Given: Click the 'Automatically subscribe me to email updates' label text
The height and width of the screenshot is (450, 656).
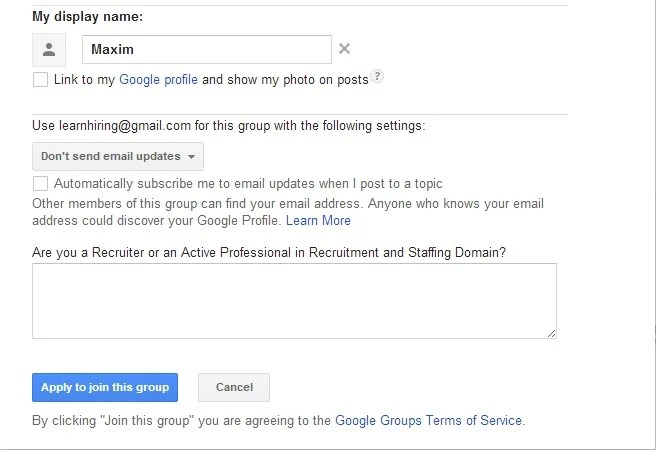Looking at the screenshot, I should point(248,184).
